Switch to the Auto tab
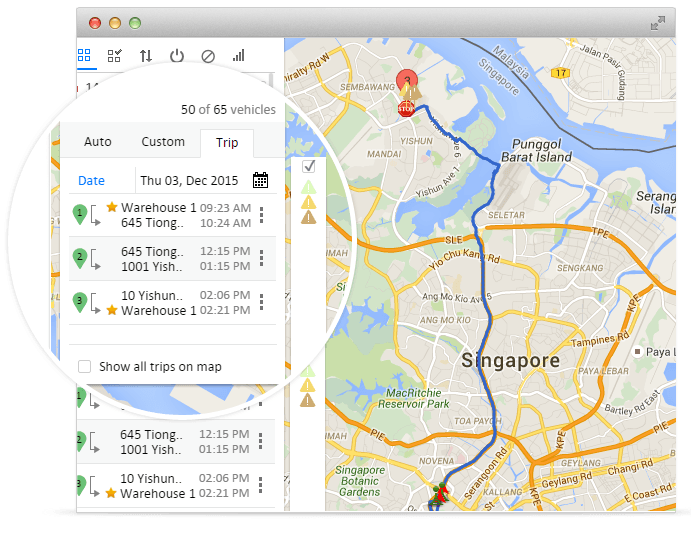 [98, 142]
